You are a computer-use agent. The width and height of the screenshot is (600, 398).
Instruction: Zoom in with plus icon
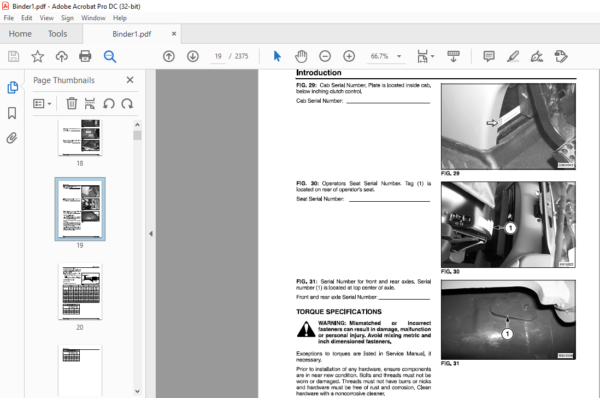coord(349,56)
